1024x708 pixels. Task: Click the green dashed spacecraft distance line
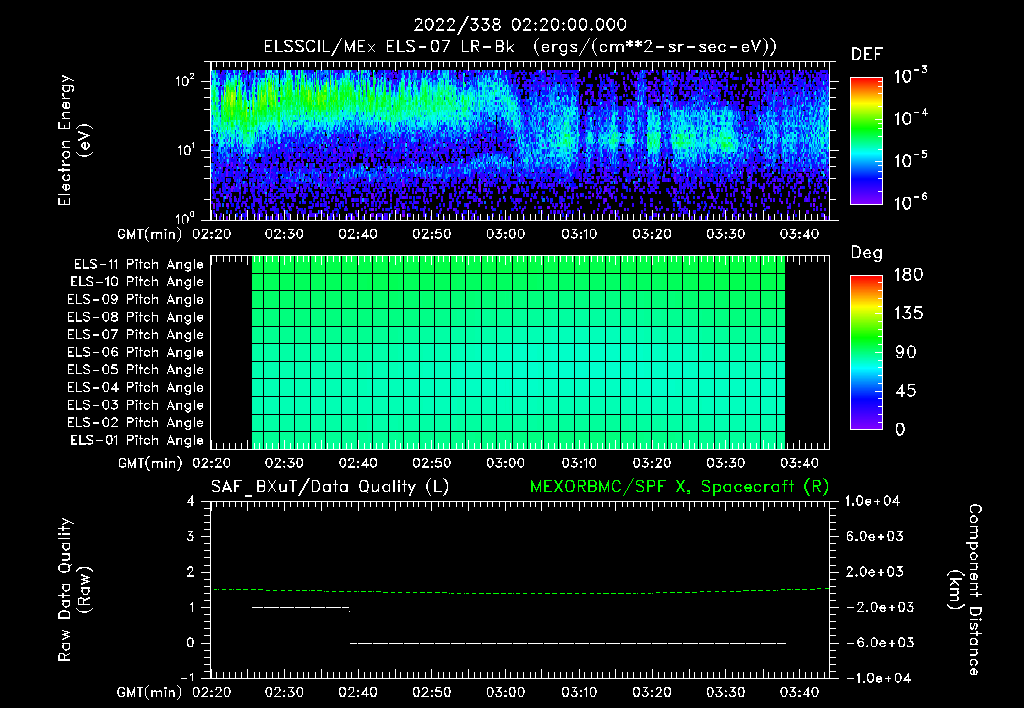pyautogui.click(x=520, y=592)
